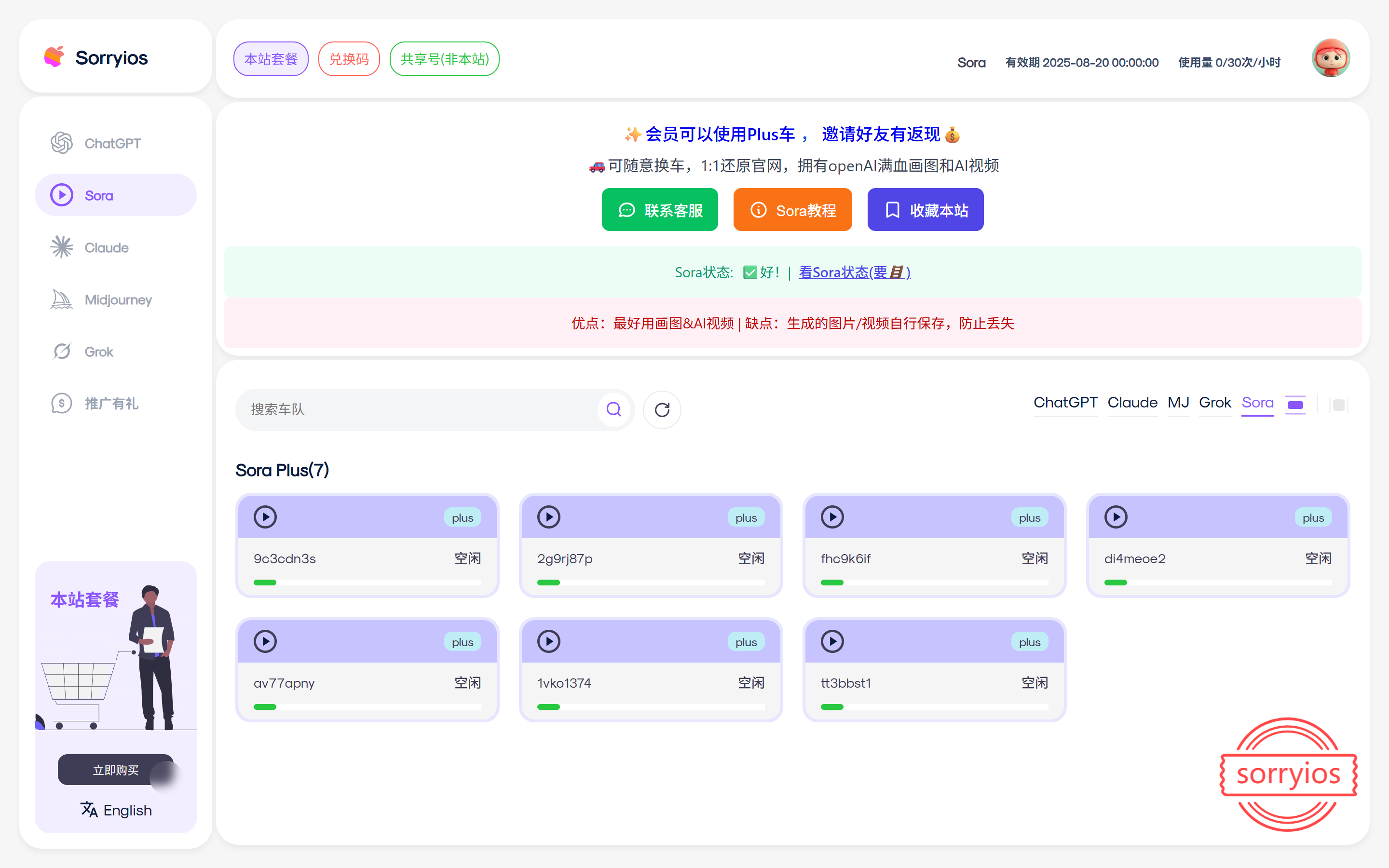Image resolution: width=1389 pixels, height=868 pixels.
Task: Click the 共享号(非本站) button
Action: tap(444, 58)
